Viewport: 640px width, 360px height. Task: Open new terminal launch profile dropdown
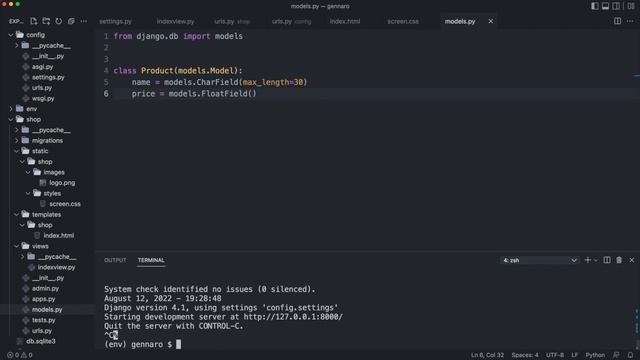(x=596, y=260)
